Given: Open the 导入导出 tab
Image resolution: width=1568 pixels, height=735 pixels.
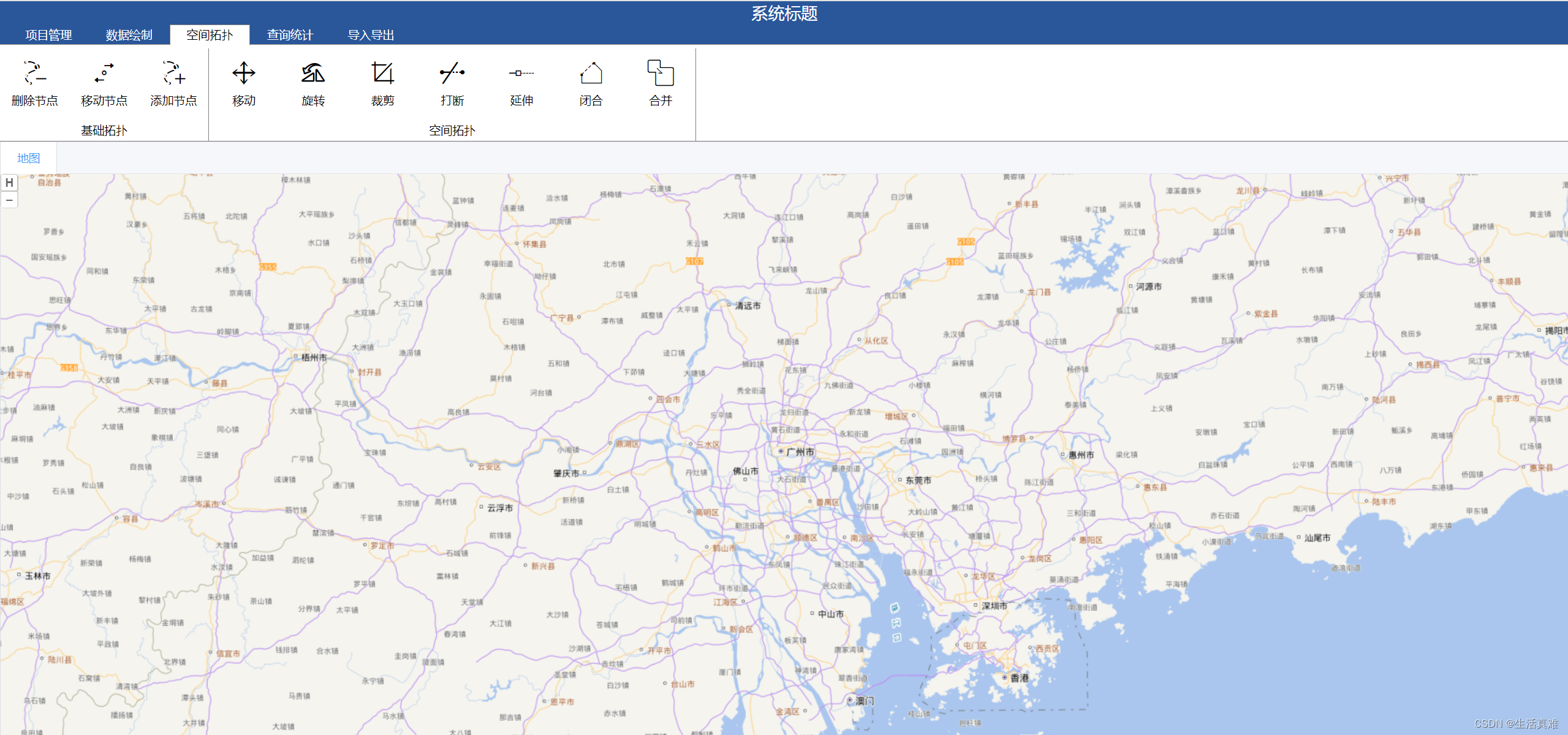Looking at the screenshot, I should pos(371,35).
